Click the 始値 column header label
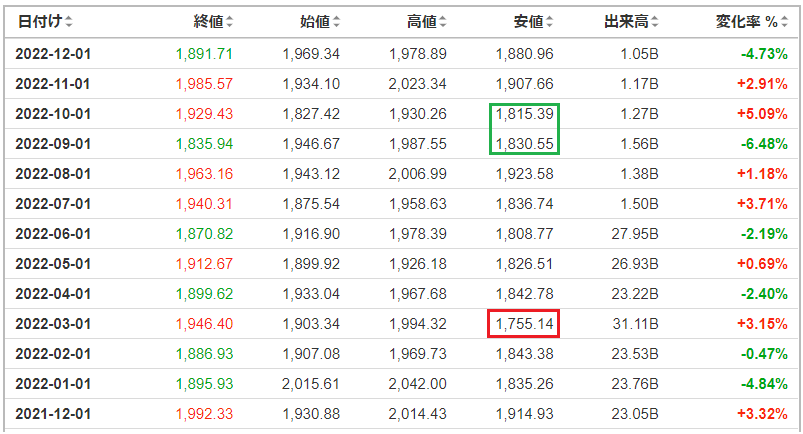The image size is (803, 434). coord(315,22)
